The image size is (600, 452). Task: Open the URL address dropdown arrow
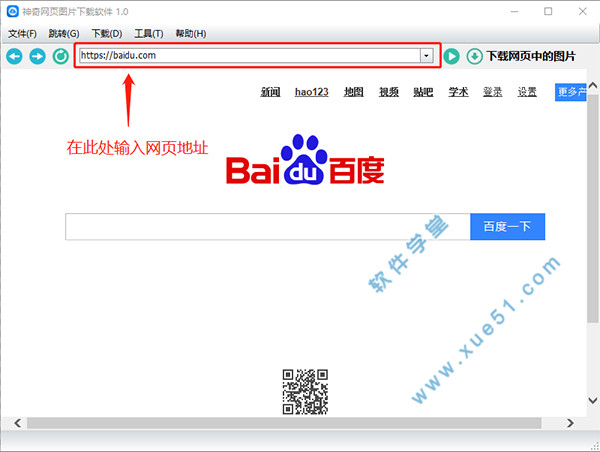click(426, 56)
